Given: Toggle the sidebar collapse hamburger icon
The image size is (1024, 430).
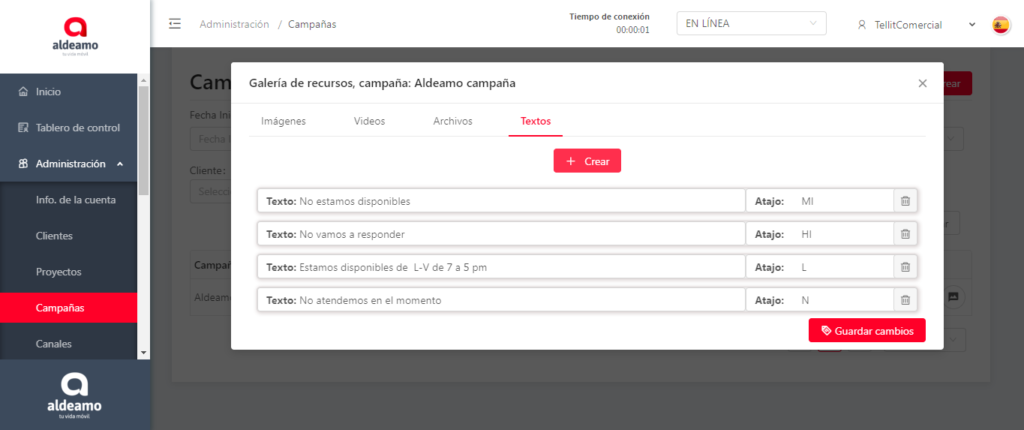Looking at the screenshot, I should coord(175,24).
